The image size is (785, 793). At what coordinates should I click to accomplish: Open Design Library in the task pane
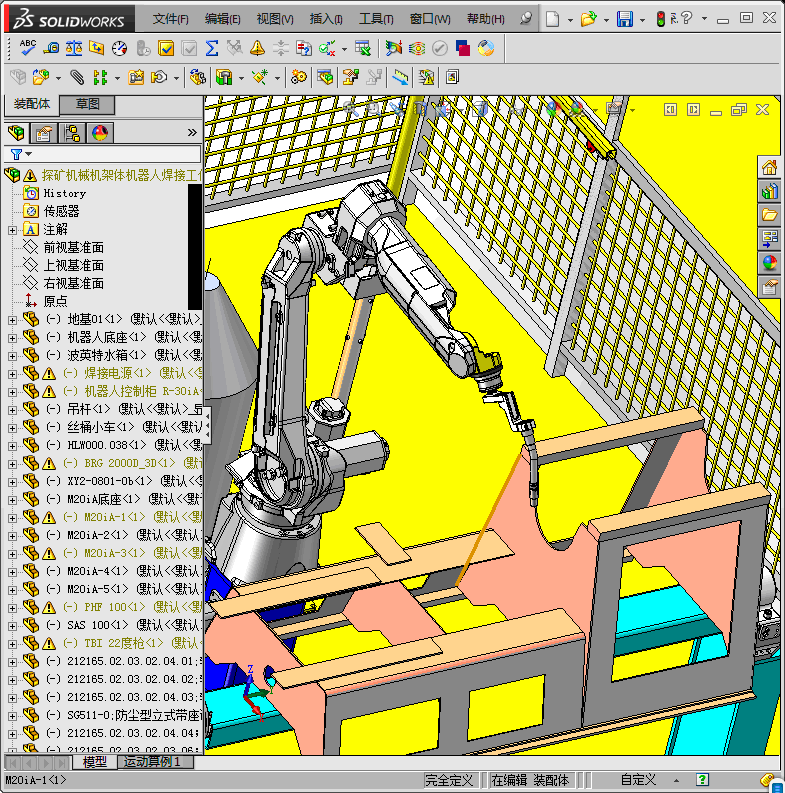point(769,191)
